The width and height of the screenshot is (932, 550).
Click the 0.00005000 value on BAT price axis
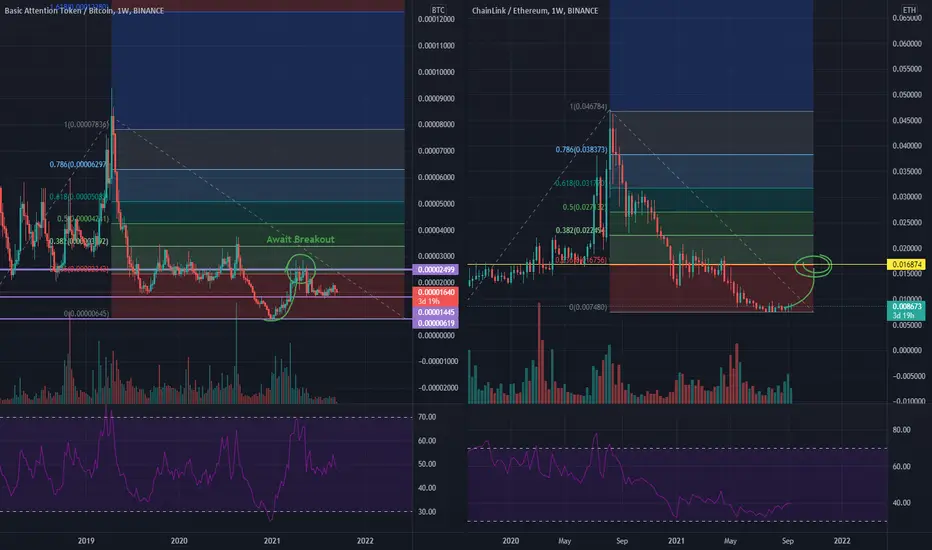(436, 204)
